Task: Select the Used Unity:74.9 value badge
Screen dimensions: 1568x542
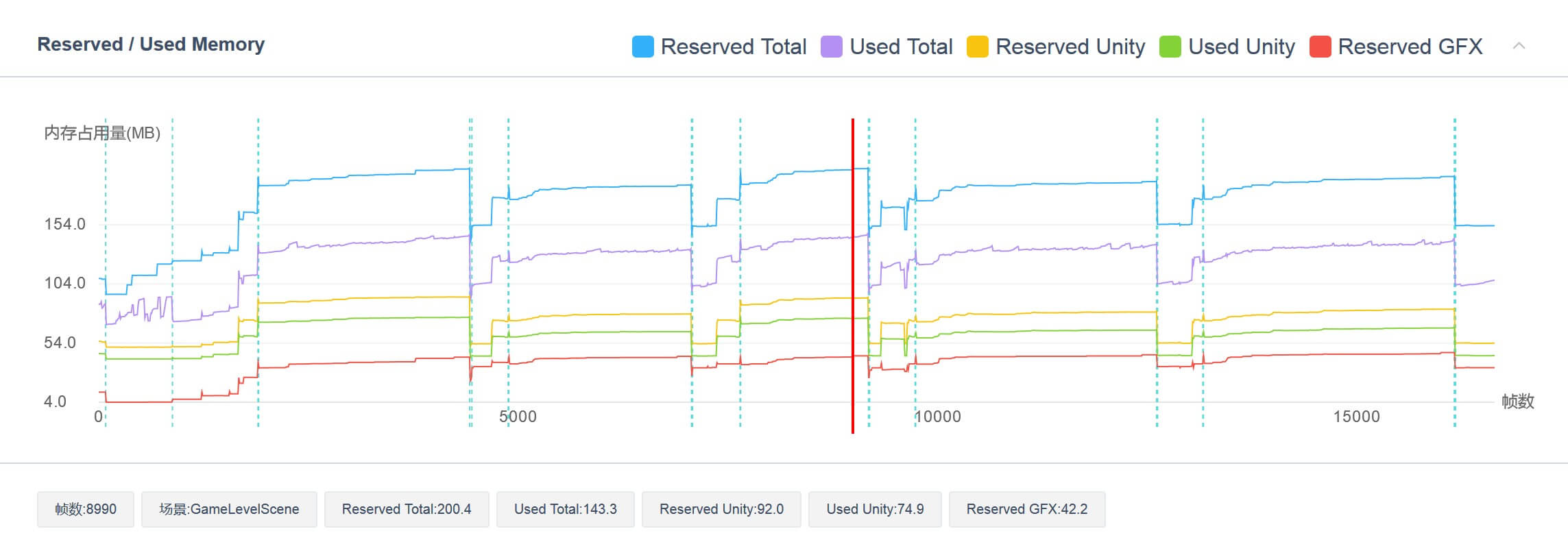Action: pyautogui.click(x=875, y=509)
